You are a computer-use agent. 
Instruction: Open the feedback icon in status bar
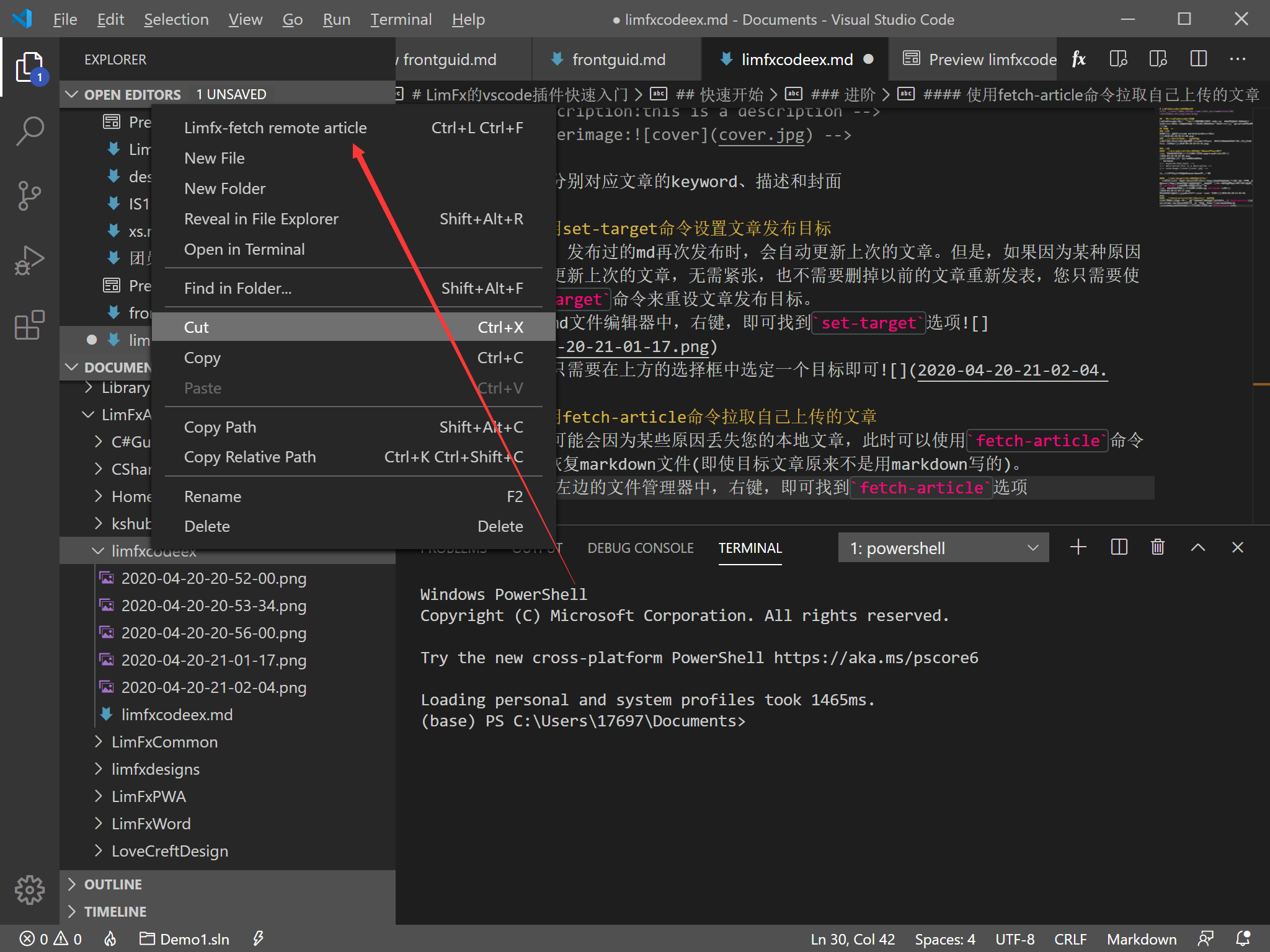[1206, 939]
